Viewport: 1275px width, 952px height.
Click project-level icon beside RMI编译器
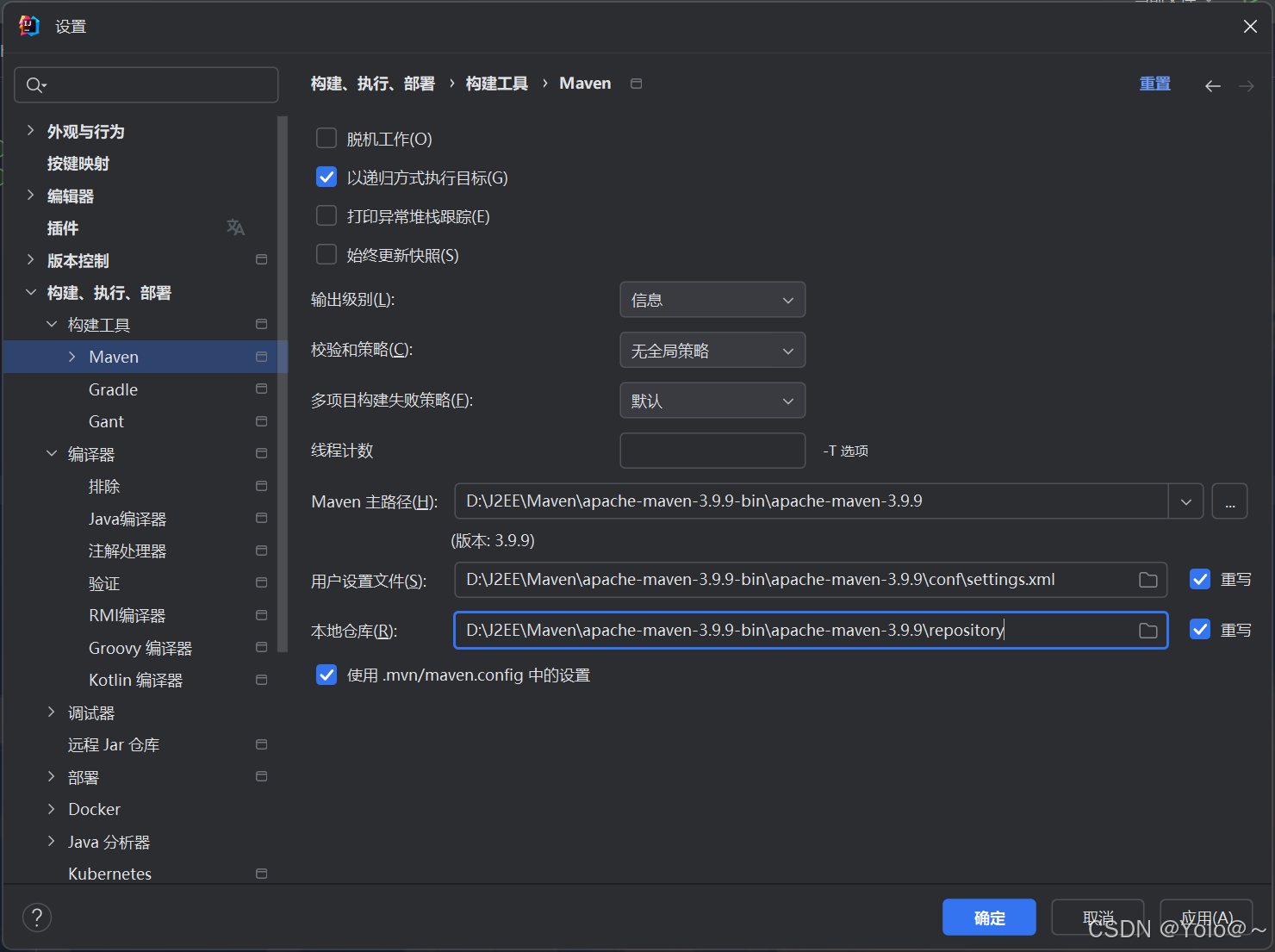point(262,615)
